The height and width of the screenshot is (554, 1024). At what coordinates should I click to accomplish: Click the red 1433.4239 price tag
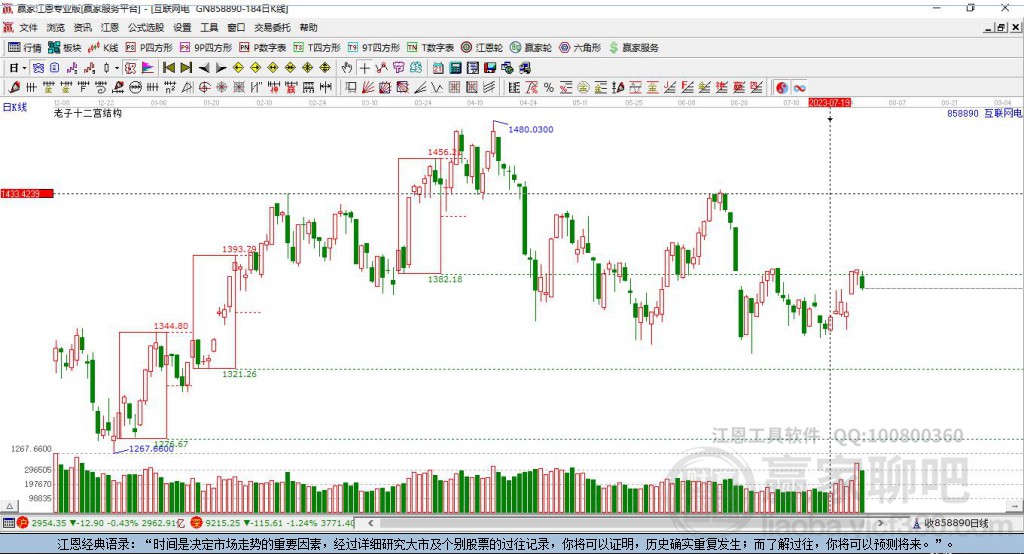pos(27,193)
